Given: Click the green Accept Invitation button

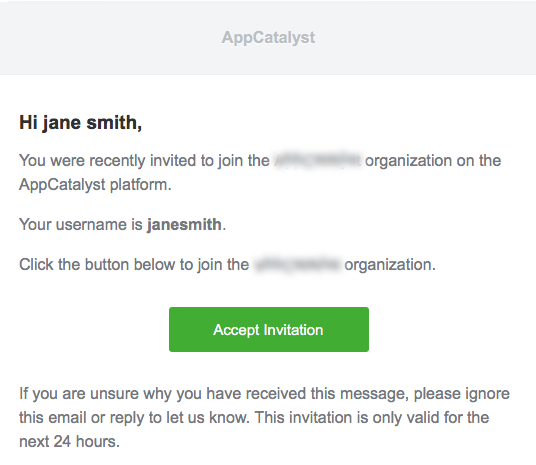Looking at the screenshot, I should tap(269, 329).
